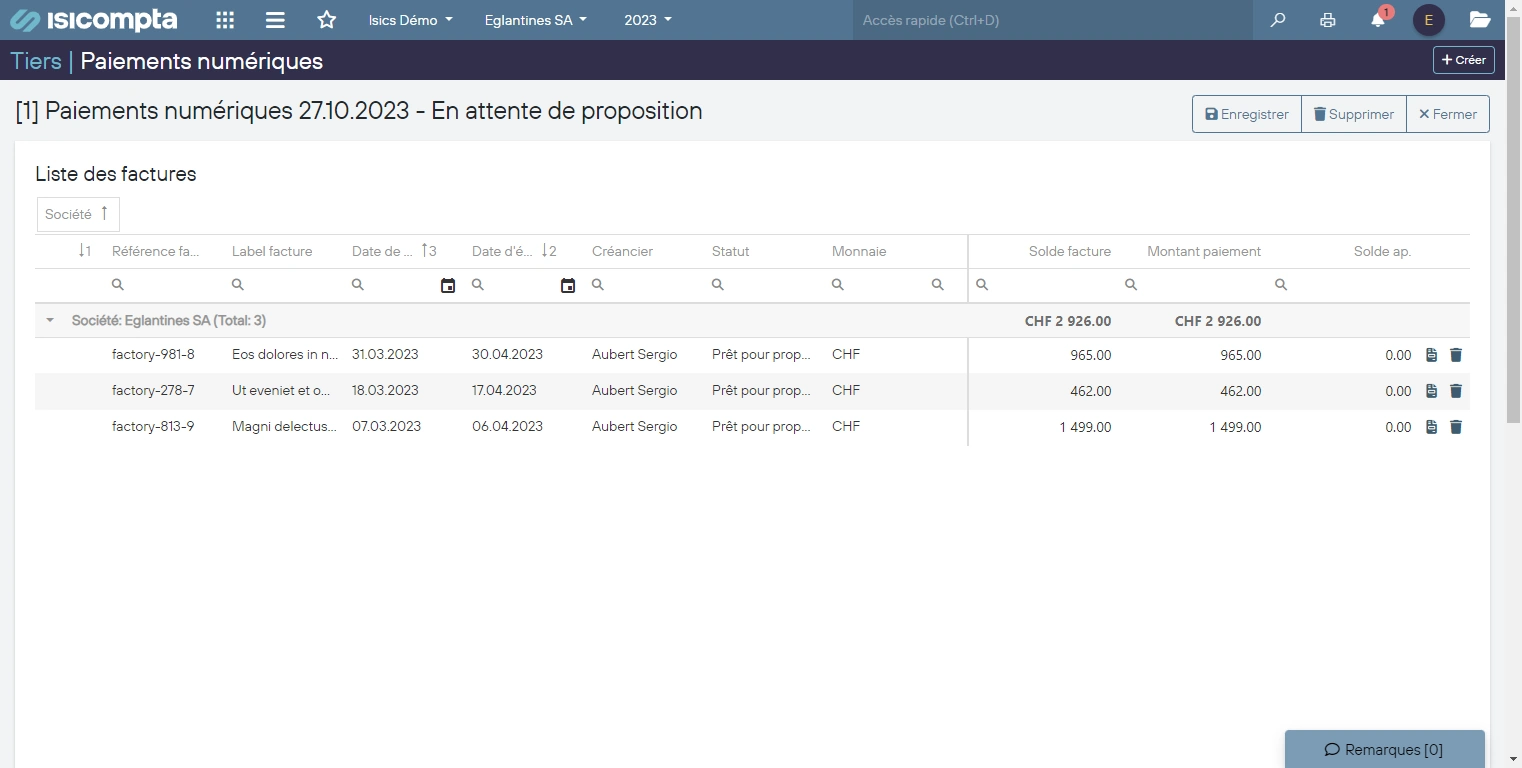Open the notifications bell
The image size is (1522, 768).
pos(1378,20)
